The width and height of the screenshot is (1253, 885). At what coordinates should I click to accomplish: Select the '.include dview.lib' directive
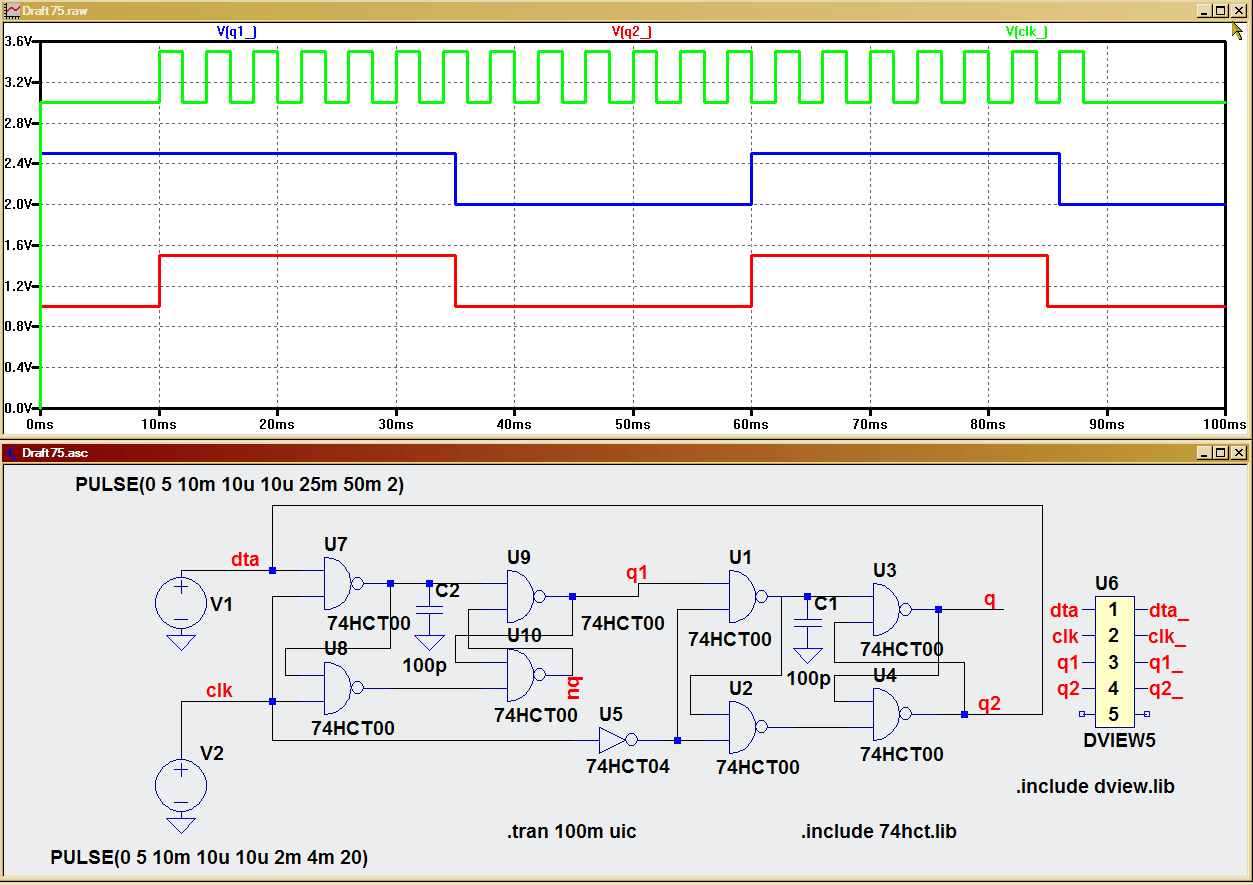(1095, 787)
